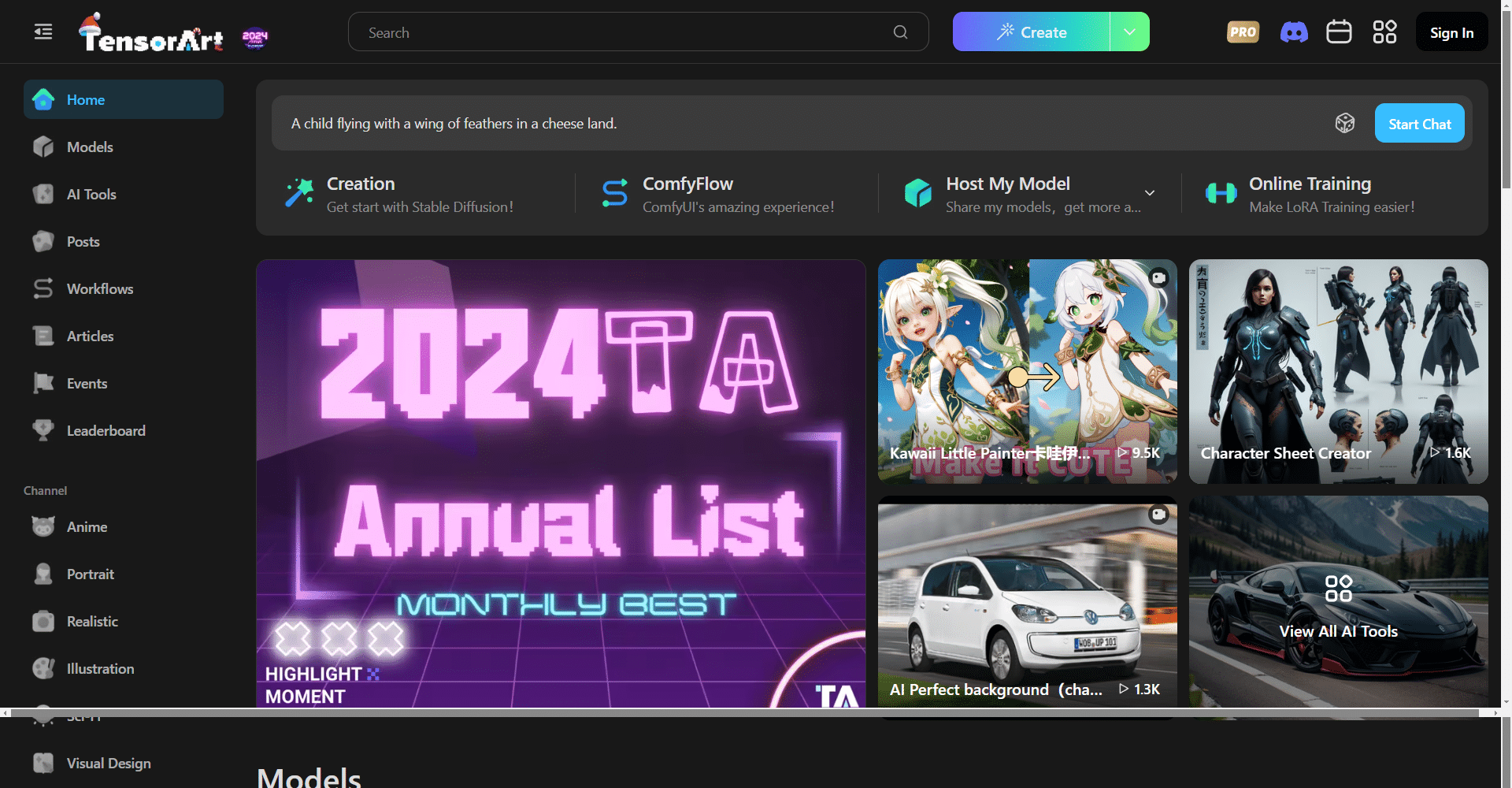1512x788 pixels.
Task: Open the apps grid icon near Sign In
Action: coord(1384,32)
